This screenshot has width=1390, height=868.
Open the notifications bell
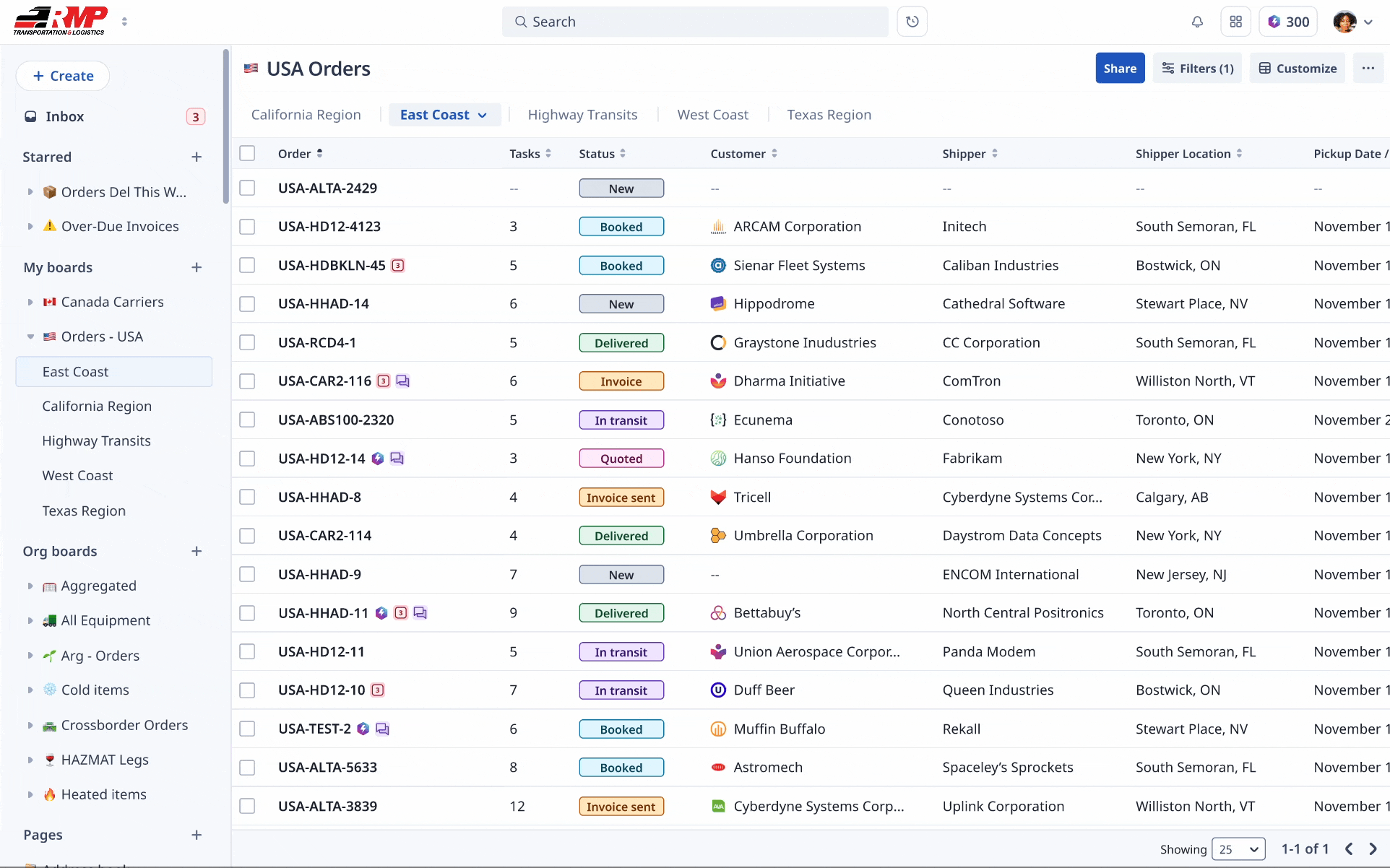click(1196, 22)
